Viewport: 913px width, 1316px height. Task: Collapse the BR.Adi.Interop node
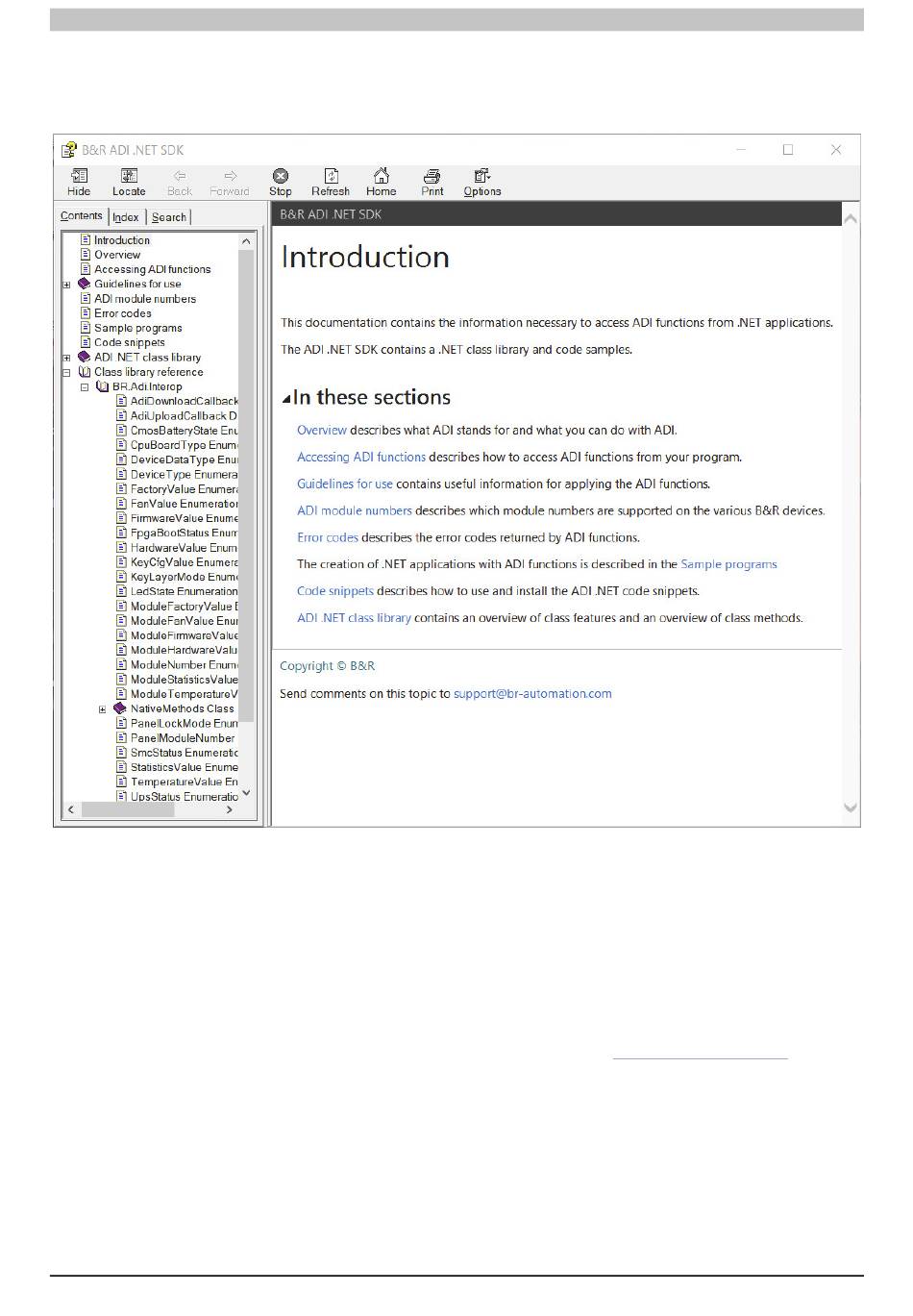tap(85, 387)
